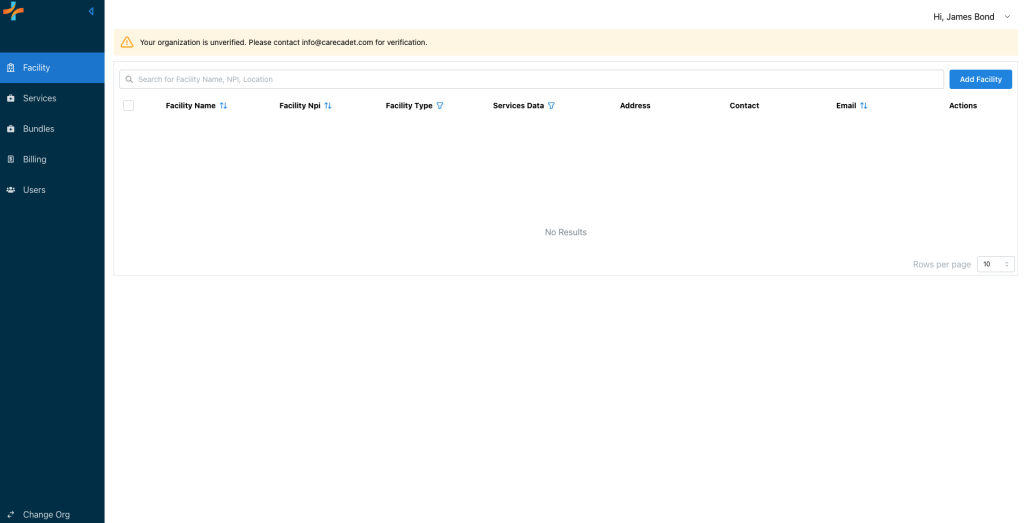Sort the Email column using sort icon
This screenshot has width=1024, height=523.
coord(863,105)
